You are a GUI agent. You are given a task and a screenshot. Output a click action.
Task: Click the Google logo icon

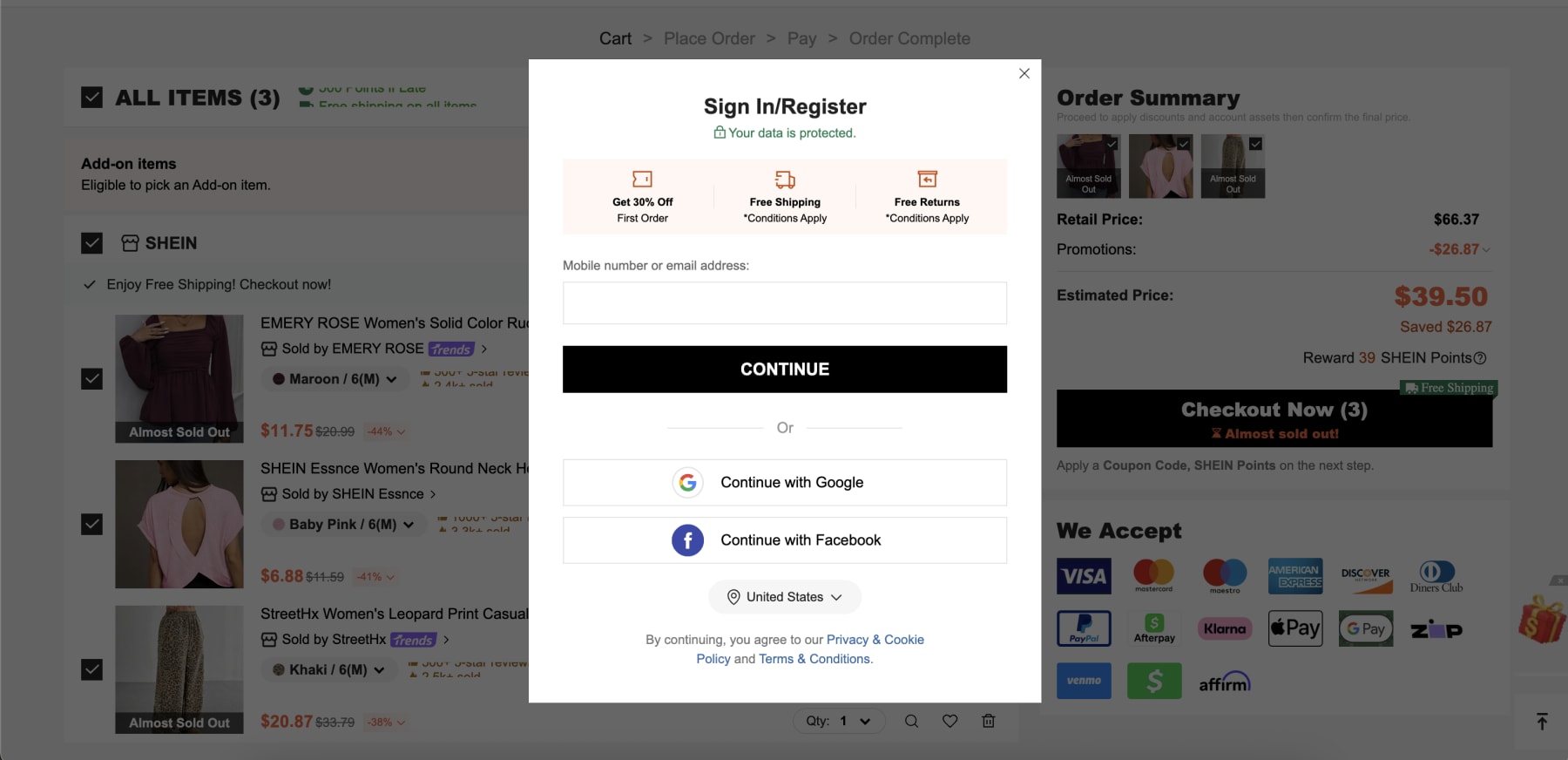[688, 483]
